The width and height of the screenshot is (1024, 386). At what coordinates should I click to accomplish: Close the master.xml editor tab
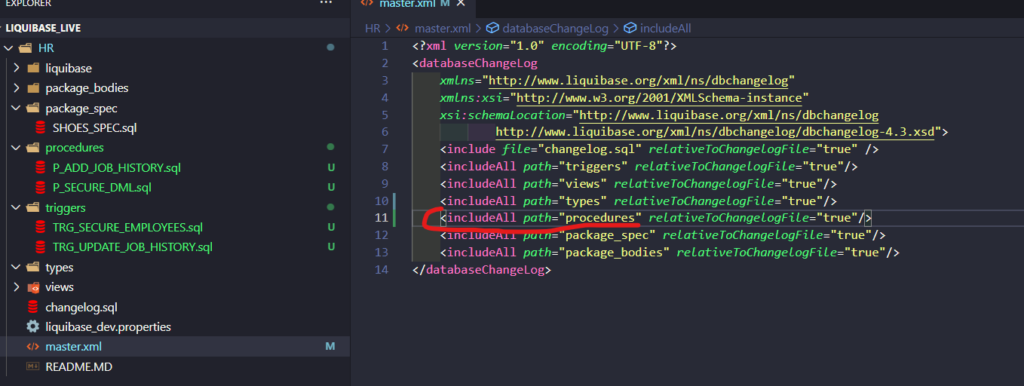point(460,4)
